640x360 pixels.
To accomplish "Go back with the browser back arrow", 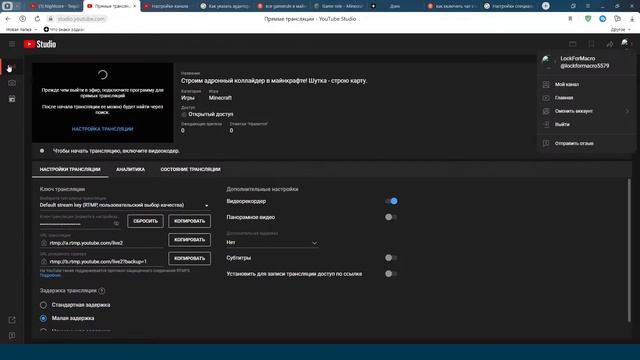I will click(x=8, y=19).
